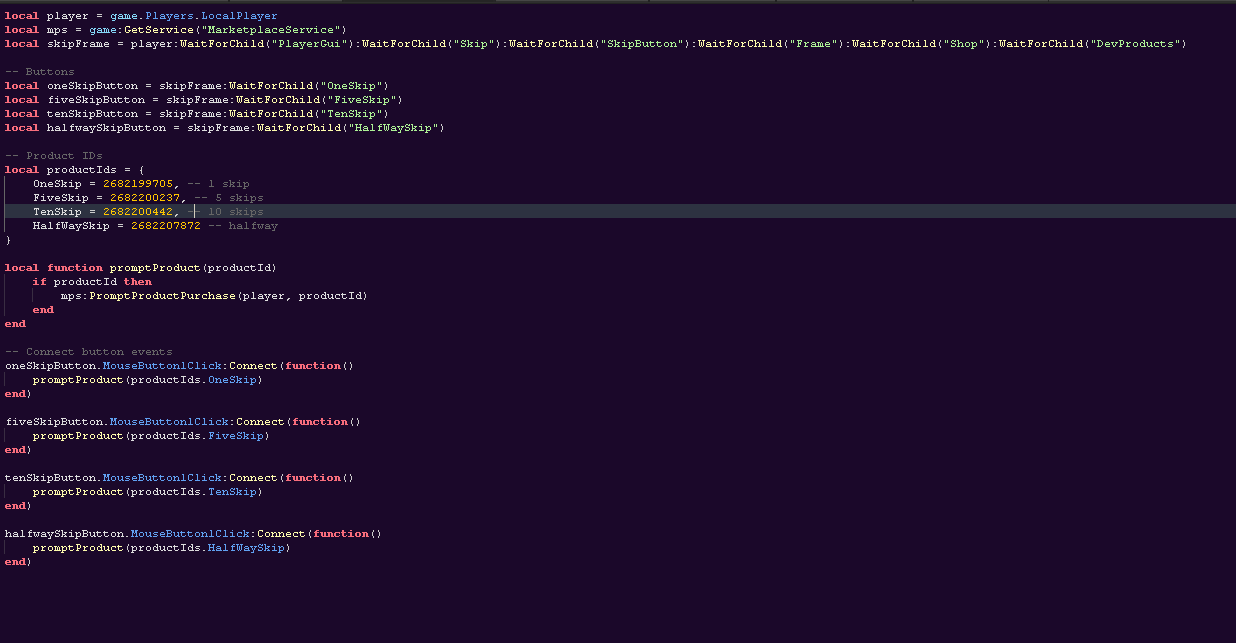Select the HalfWaySkip product ID 2682207872
This screenshot has height=643, width=1236.
(165, 225)
